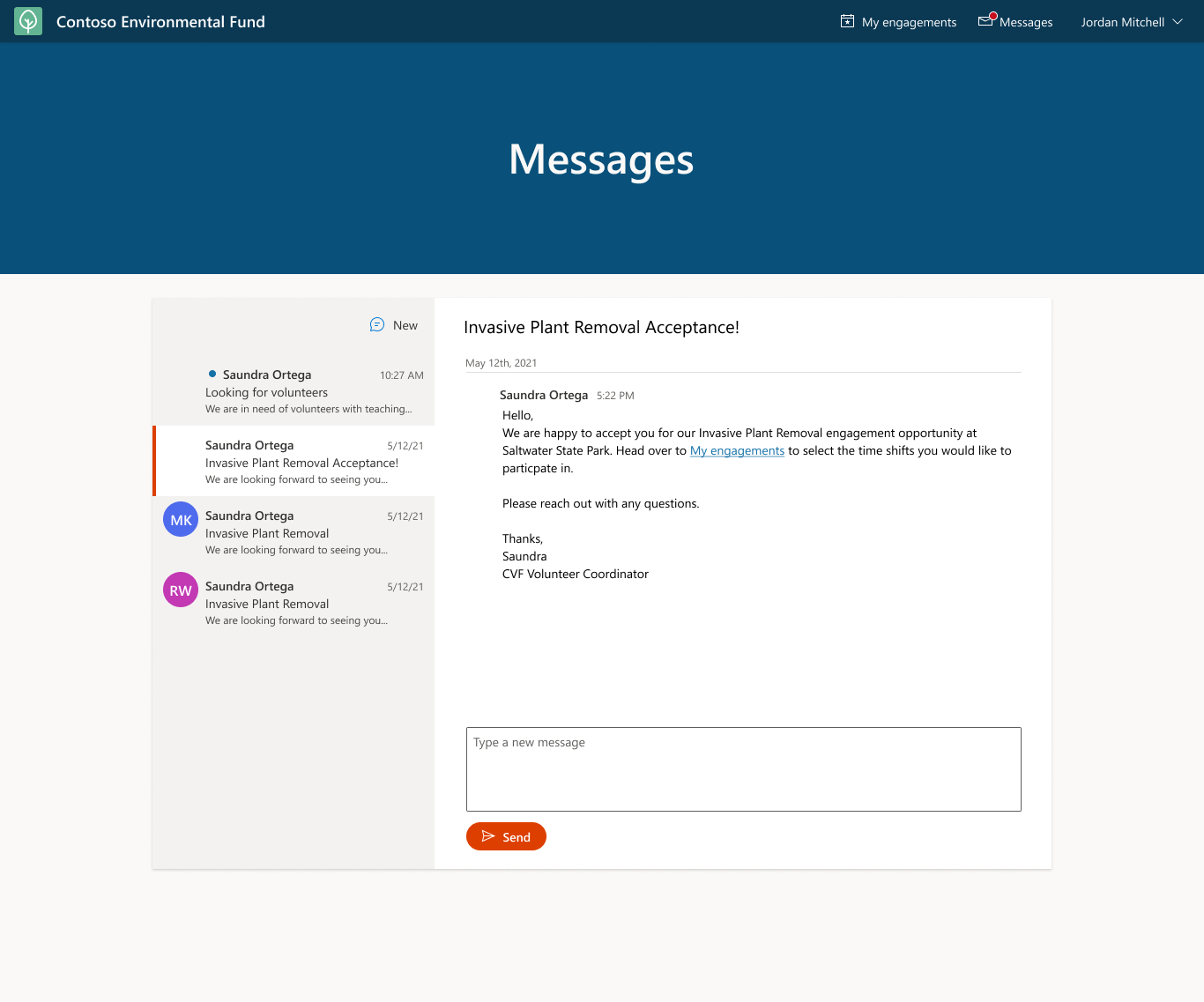1204x1002 pixels.
Task: Click the MK avatar circle
Action: click(x=181, y=520)
